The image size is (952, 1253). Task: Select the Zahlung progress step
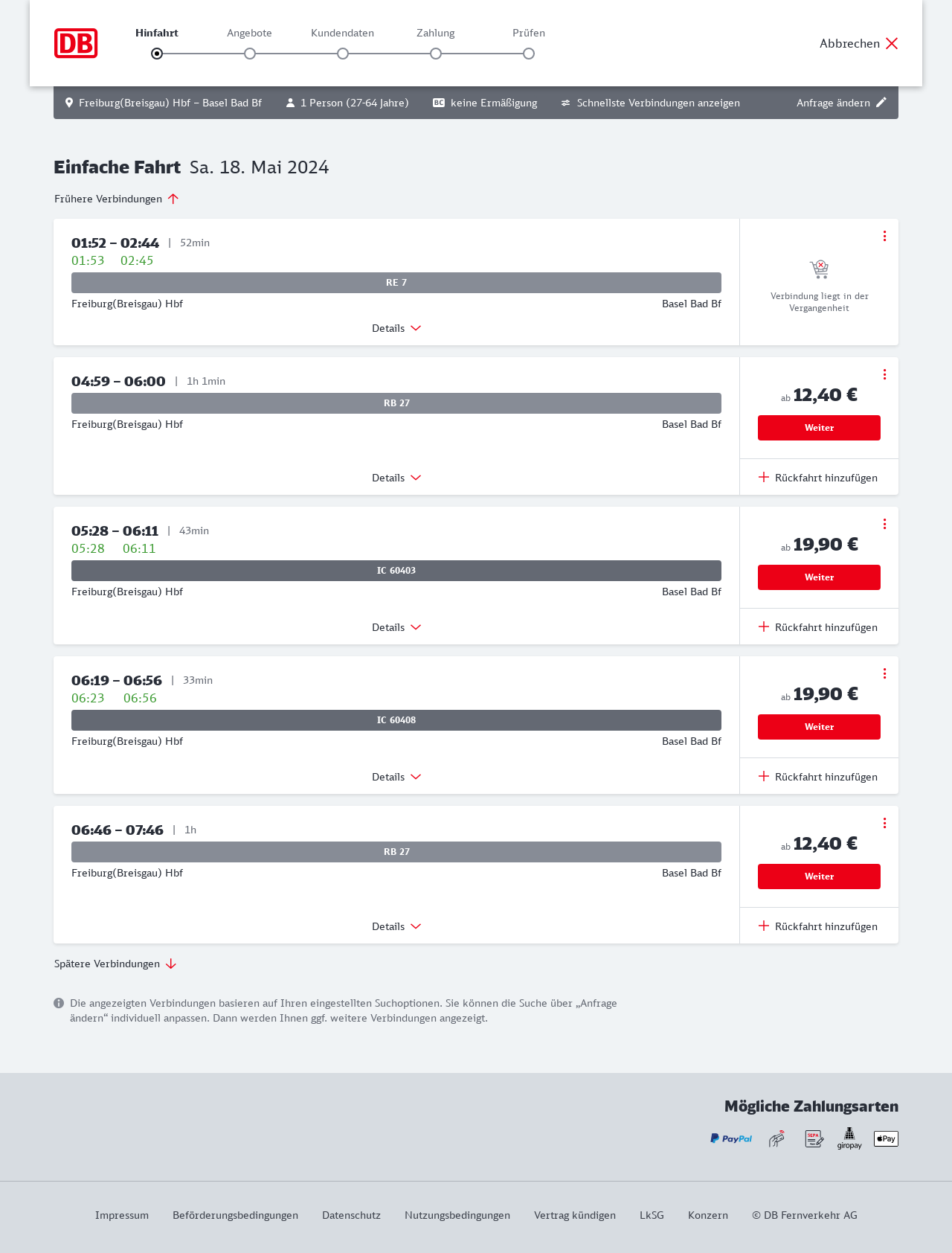point(436,54)
